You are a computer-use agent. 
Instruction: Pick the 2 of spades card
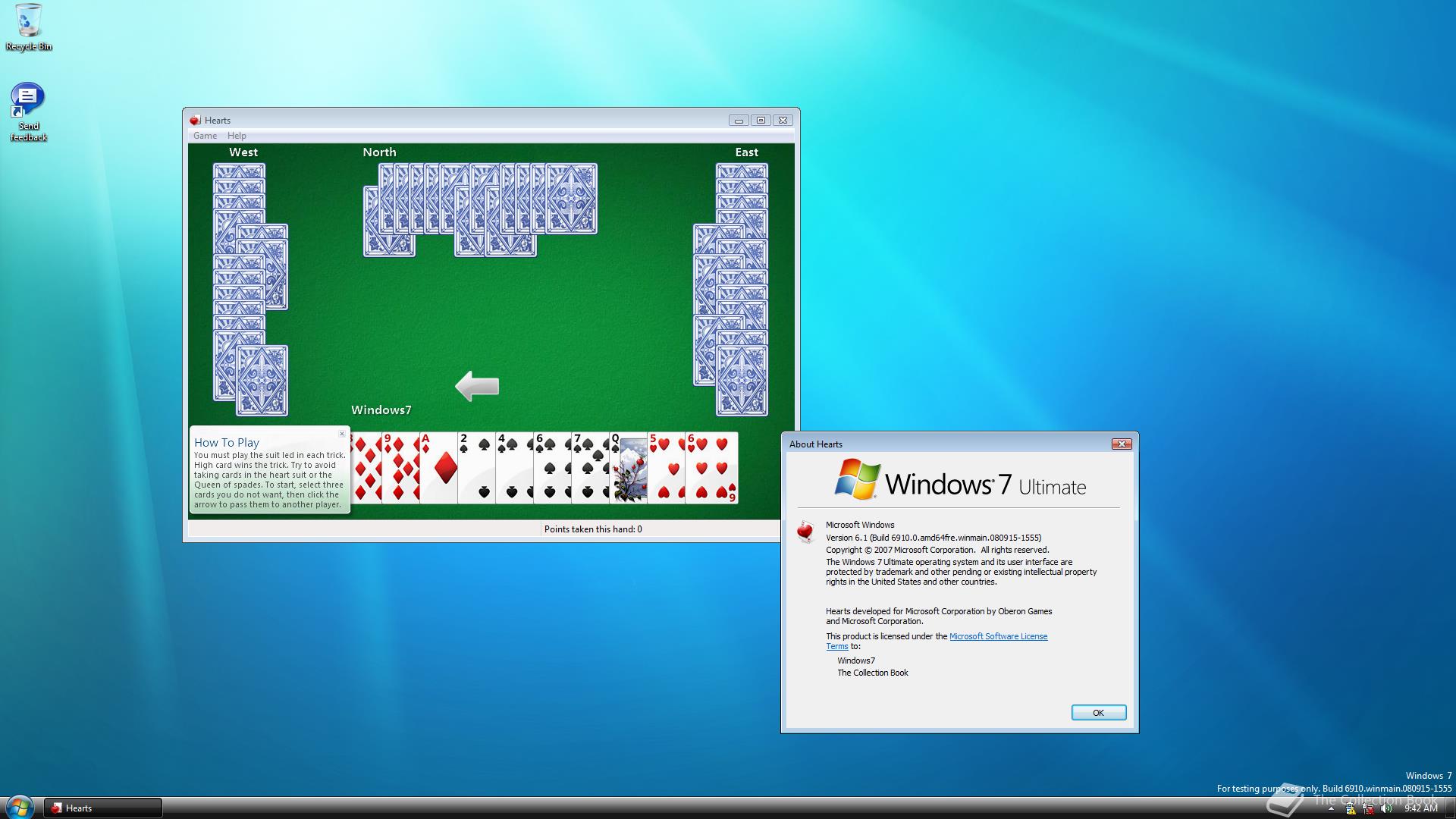(477, 468)
